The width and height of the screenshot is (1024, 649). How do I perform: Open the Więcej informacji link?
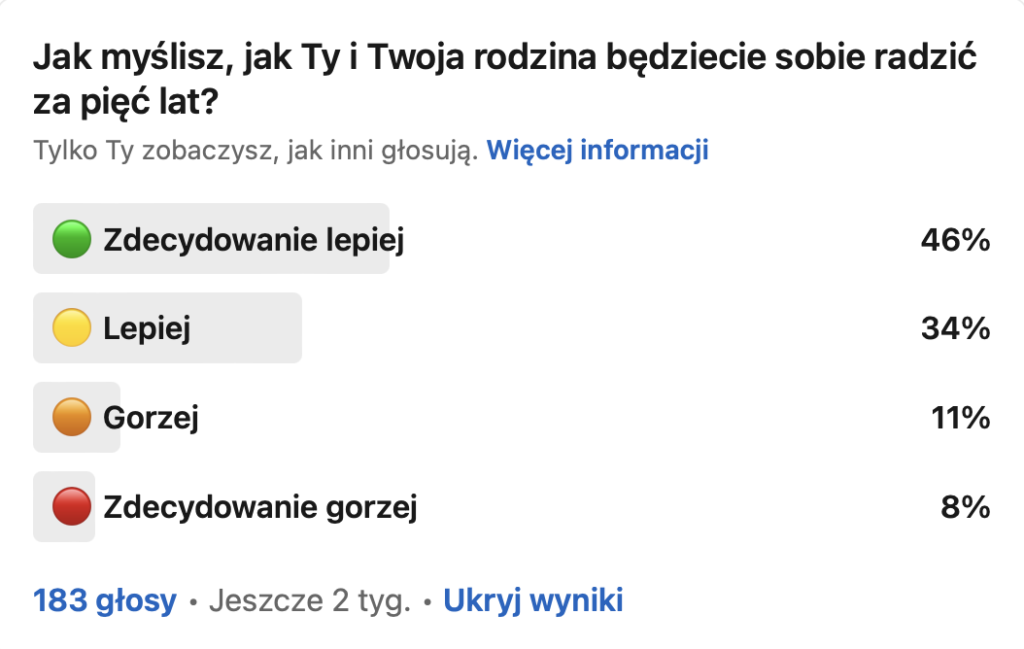pos(597,150)
